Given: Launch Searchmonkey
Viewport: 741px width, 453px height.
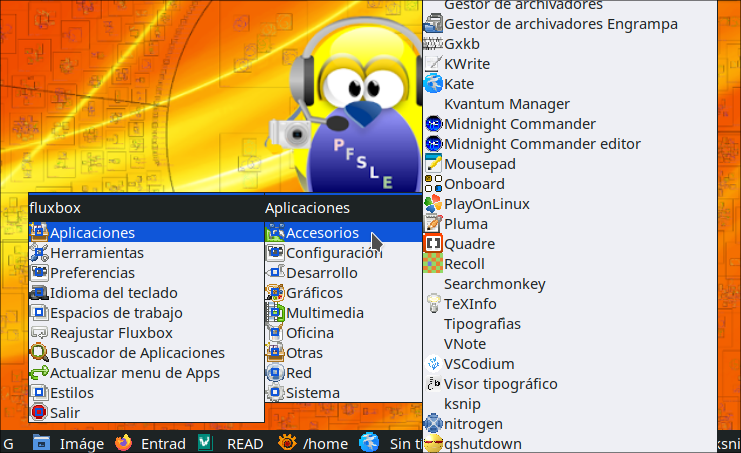Looking at the screenshot, I should 570,283.
